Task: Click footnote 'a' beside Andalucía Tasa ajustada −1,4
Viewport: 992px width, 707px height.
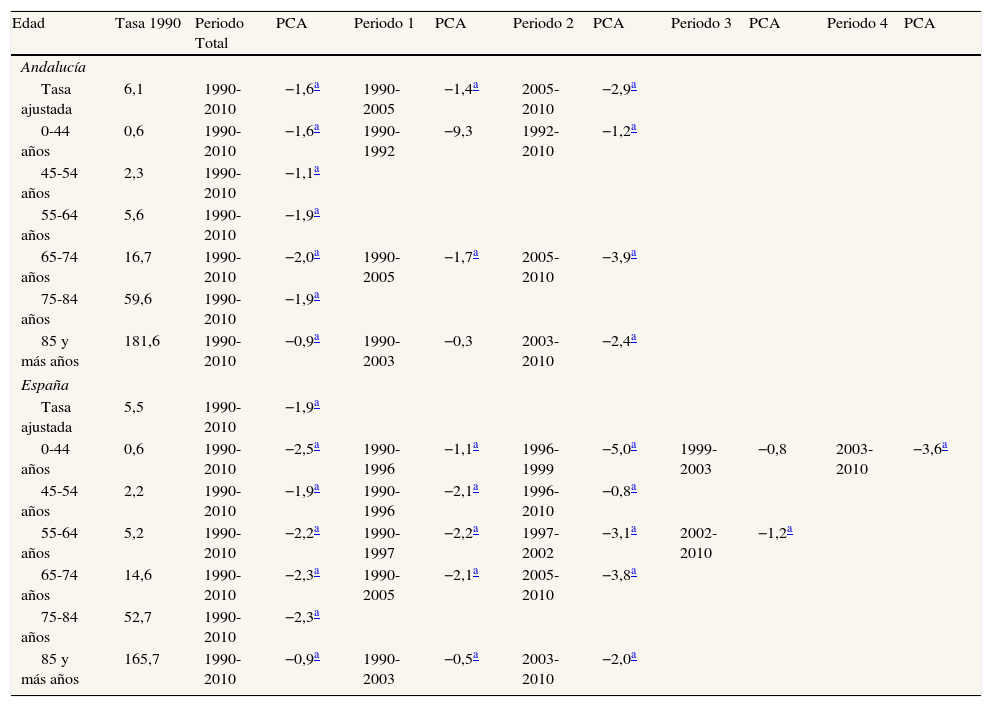Action: pos(475,87)
